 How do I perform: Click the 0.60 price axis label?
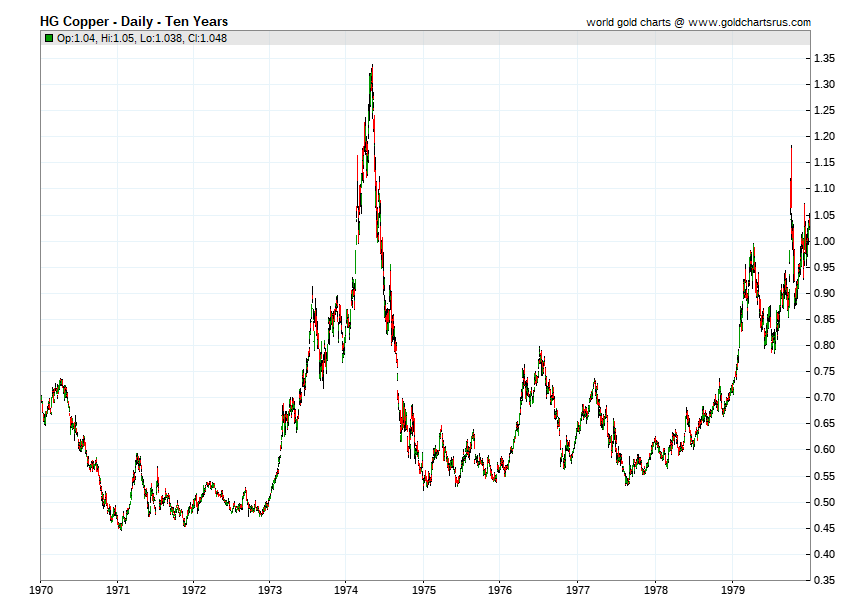tap(825, 450)
